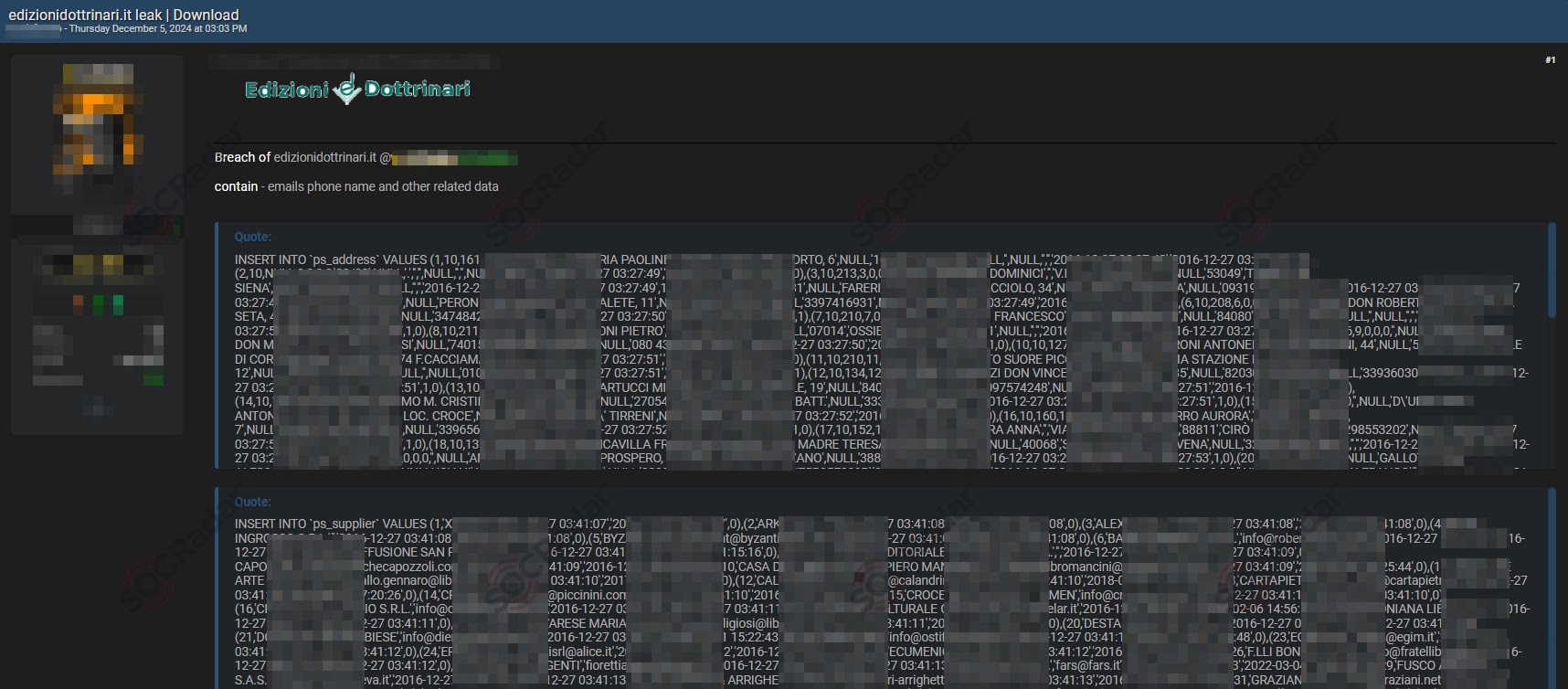
Task: Click the thread title 'edizionidottrinari.it leak | Download'
Action: pos(123,15)
